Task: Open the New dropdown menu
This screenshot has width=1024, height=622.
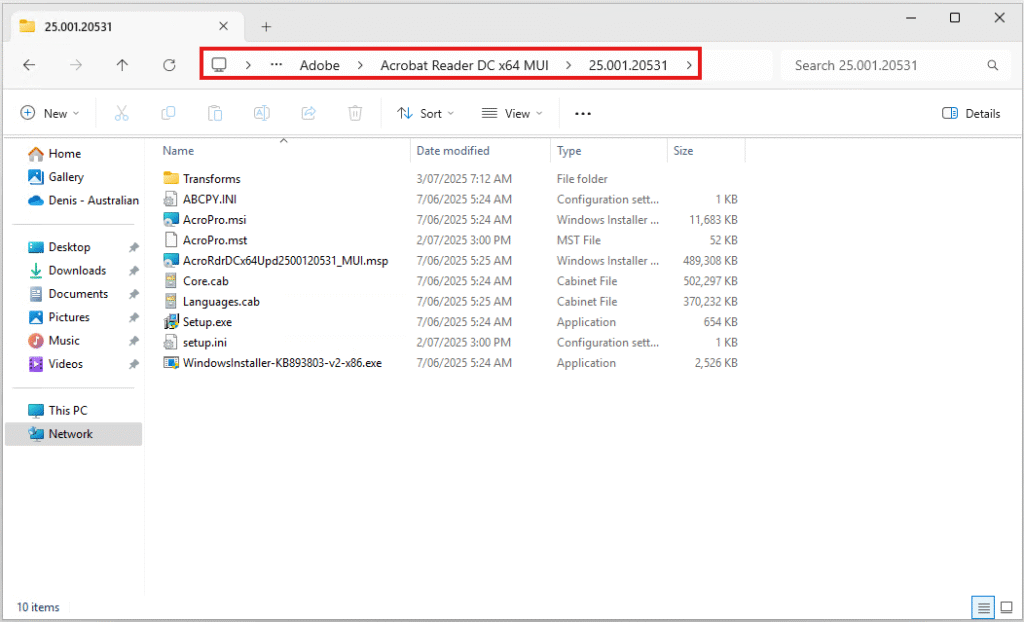Action: 50,114
